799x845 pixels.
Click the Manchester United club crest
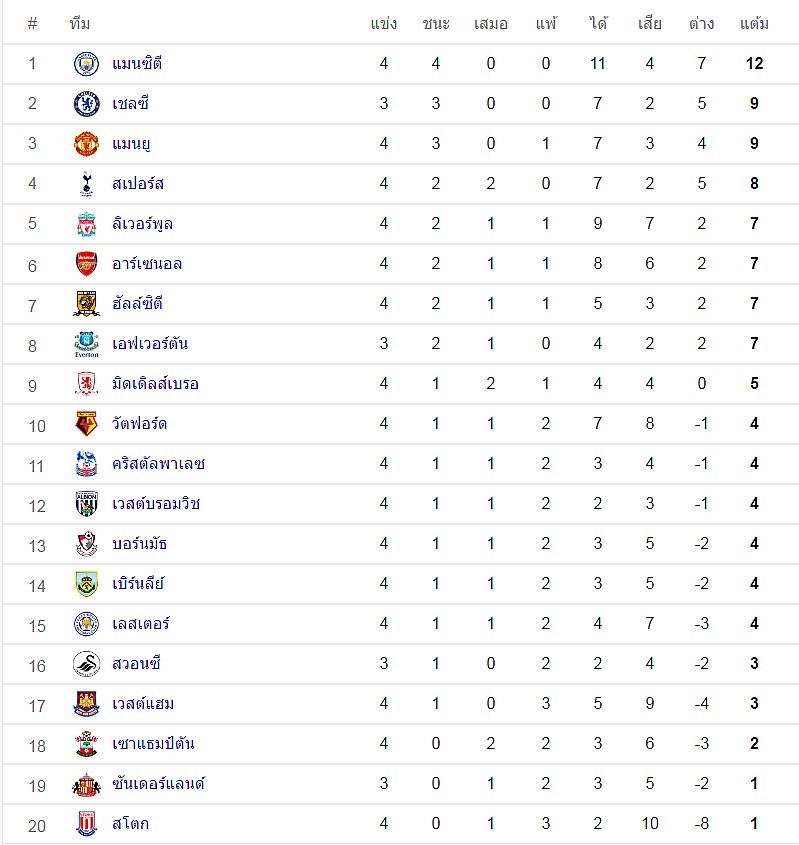86,144
